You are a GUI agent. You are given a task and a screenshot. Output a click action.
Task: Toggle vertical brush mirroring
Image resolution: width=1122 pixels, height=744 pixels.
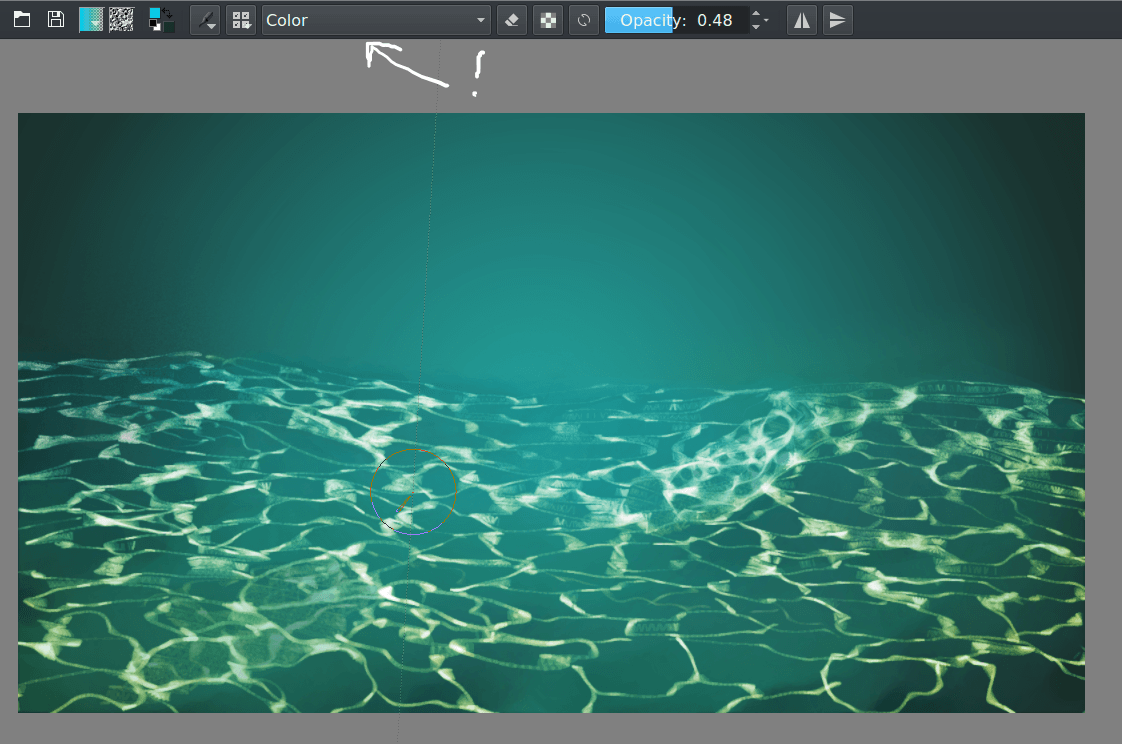tap(837, 19)
